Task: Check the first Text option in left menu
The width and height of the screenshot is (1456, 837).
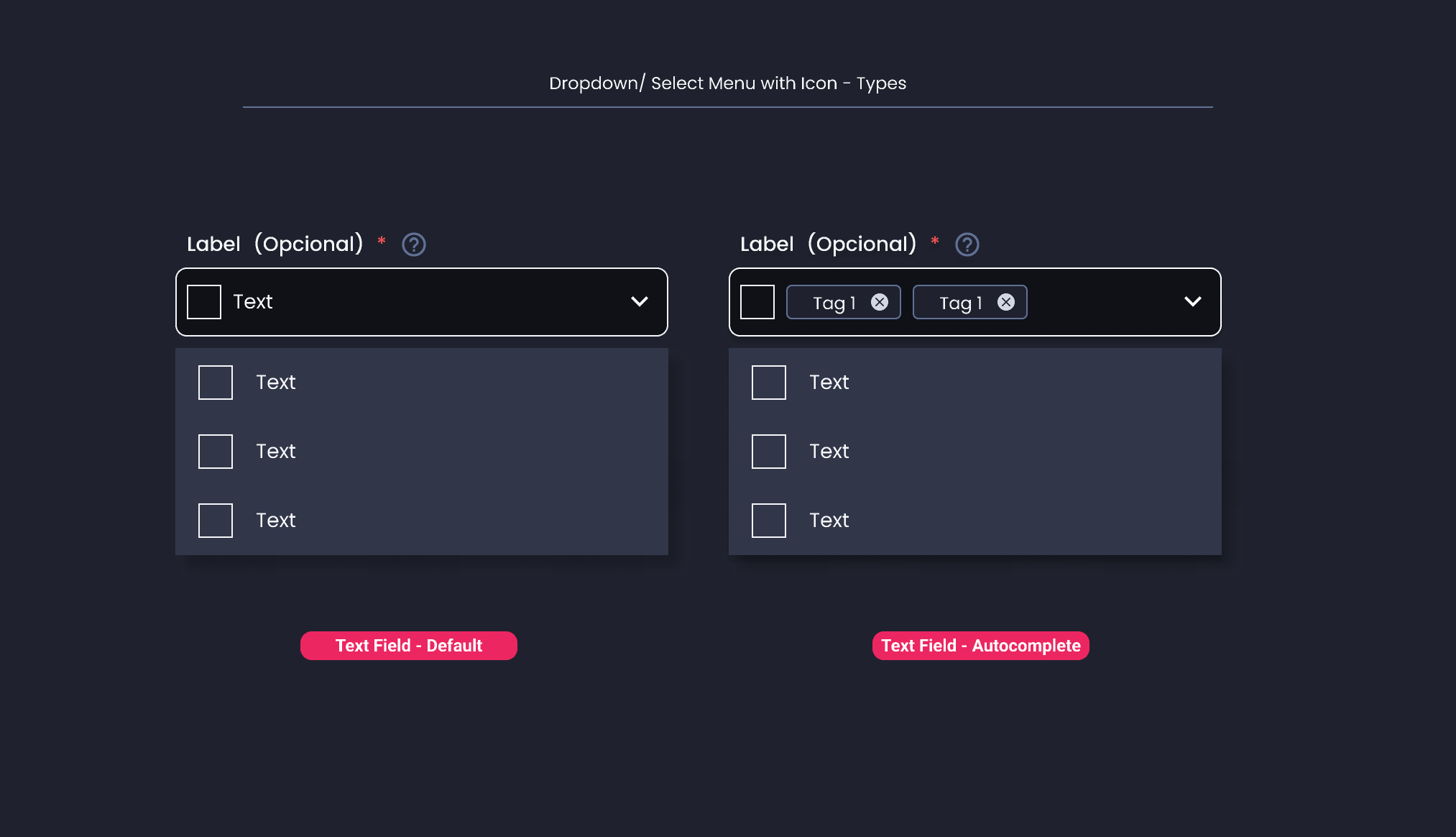Action: click(215, 383)
